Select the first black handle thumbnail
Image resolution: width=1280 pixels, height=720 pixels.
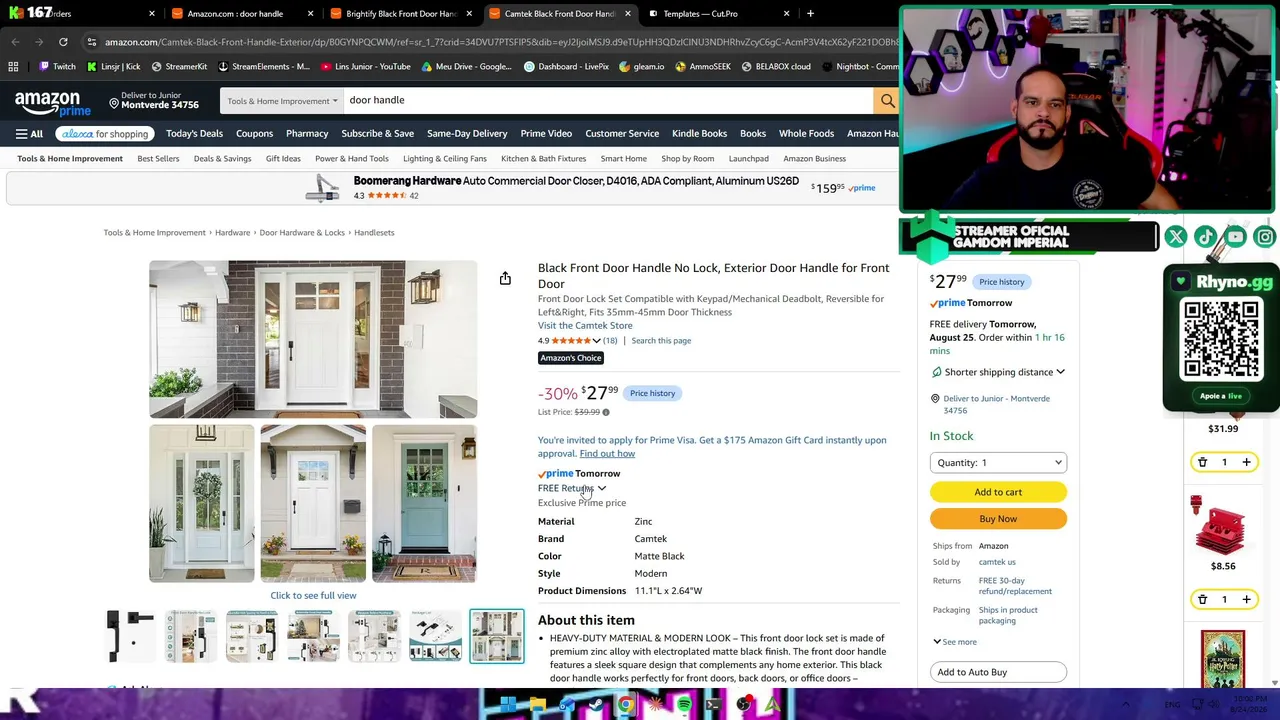(x=130, y=636)
